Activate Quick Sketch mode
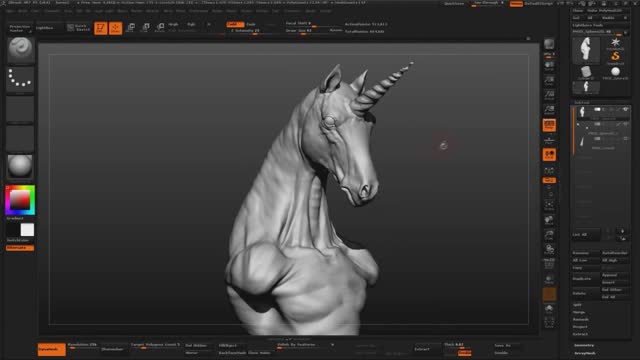This screenshot has width=640, height=360. click(78, 28)
